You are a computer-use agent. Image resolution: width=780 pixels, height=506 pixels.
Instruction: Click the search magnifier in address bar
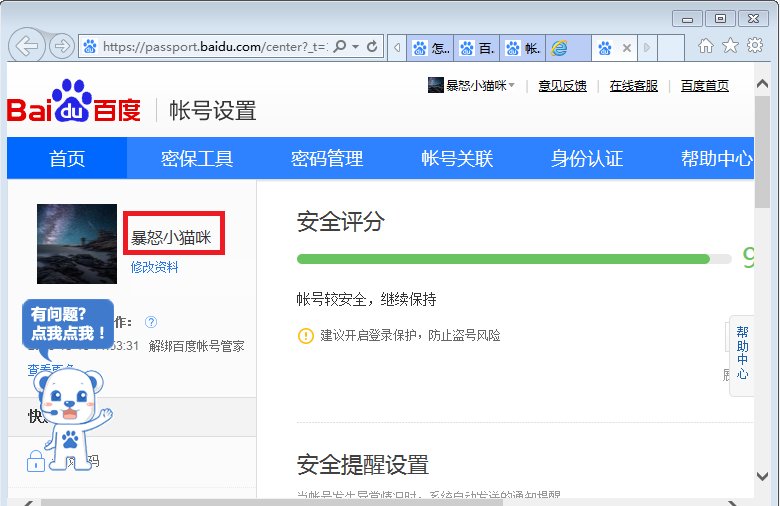[340, 47]
